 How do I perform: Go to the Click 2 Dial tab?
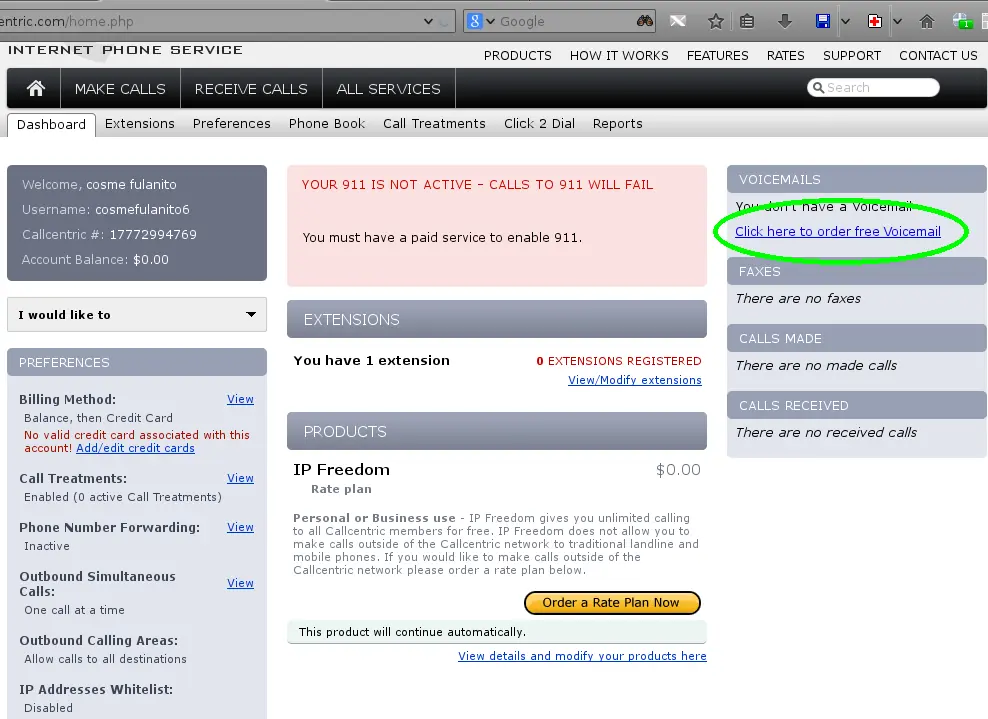point(539,124)
